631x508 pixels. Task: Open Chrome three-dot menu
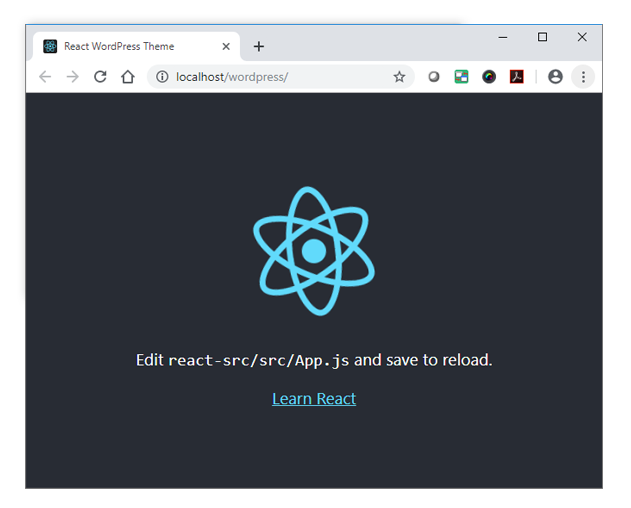point(583,76)
